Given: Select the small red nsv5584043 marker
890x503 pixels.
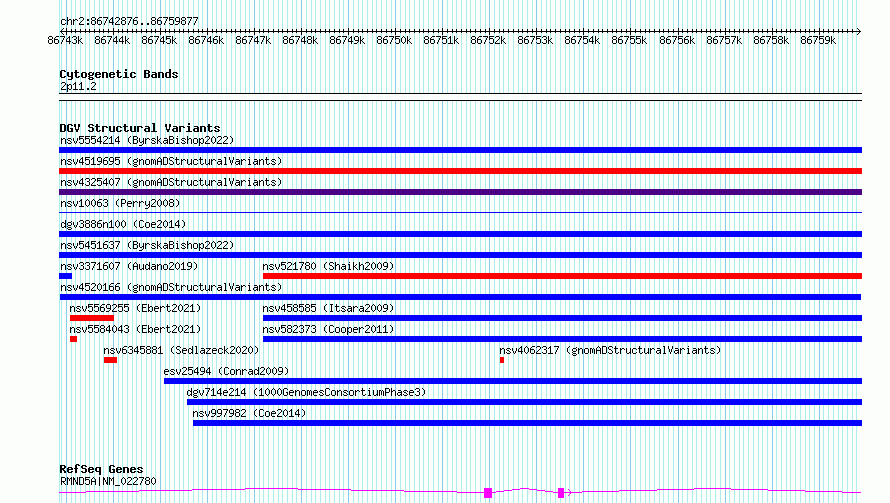Looking at the screenshot, I should click(73, 339).
